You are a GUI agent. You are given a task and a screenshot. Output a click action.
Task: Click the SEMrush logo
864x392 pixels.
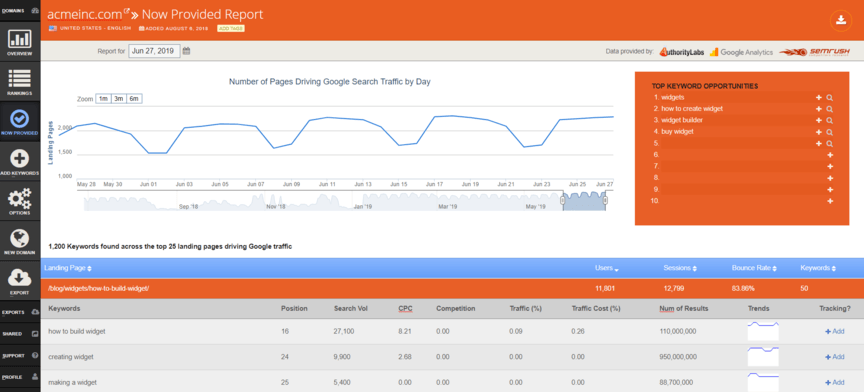[x=814, y=52]
